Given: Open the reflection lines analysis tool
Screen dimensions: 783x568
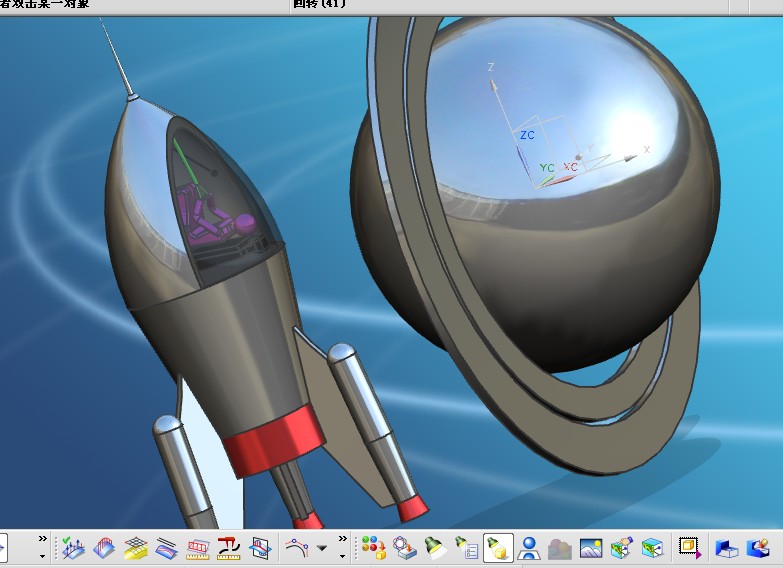Looking at the screenshot, I should click(166, 548).
